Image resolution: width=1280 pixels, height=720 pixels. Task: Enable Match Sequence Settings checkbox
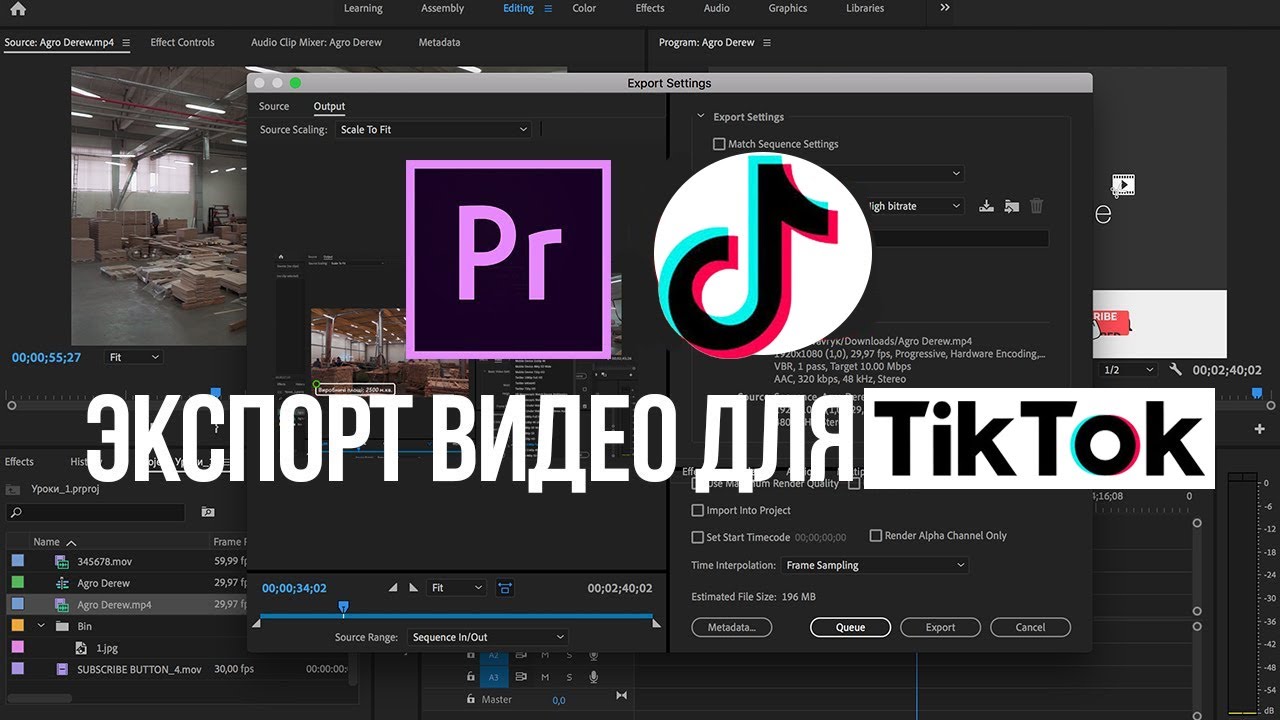719,144
